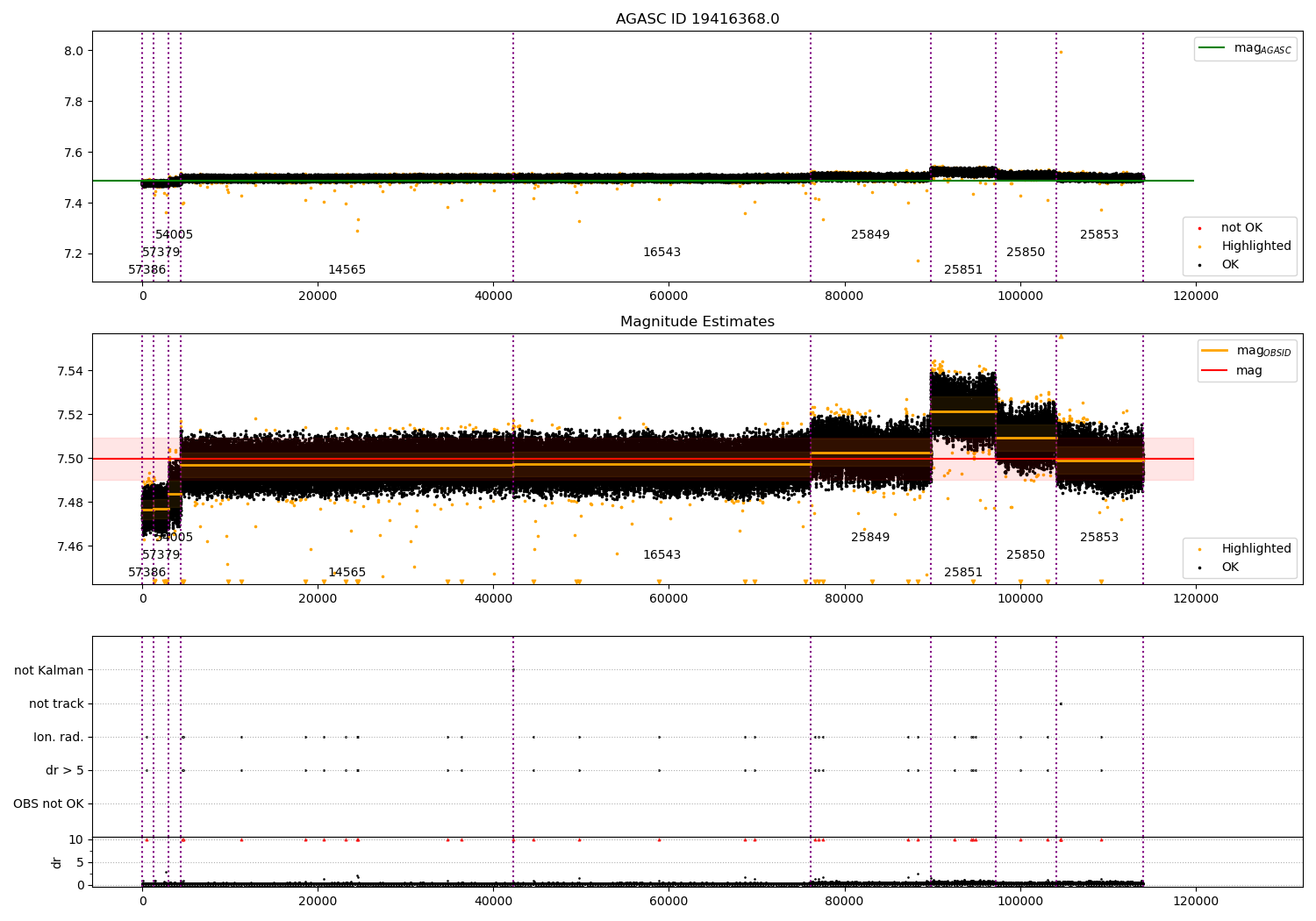Image resolution: width=1316 pixels, height=921 pixels.
Task: Click Highlighted in the Magnitude Estimates legend
Action: point(1245,549)
